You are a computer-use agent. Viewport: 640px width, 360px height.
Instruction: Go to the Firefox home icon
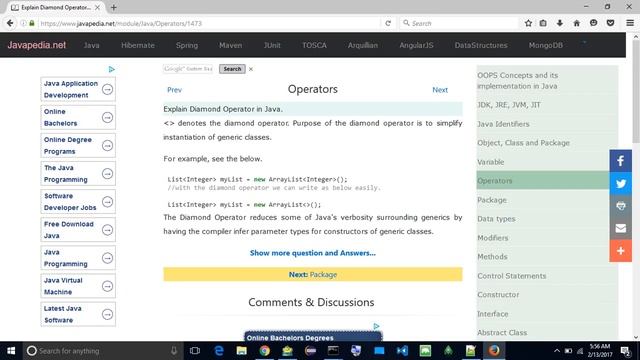(576, 23)
